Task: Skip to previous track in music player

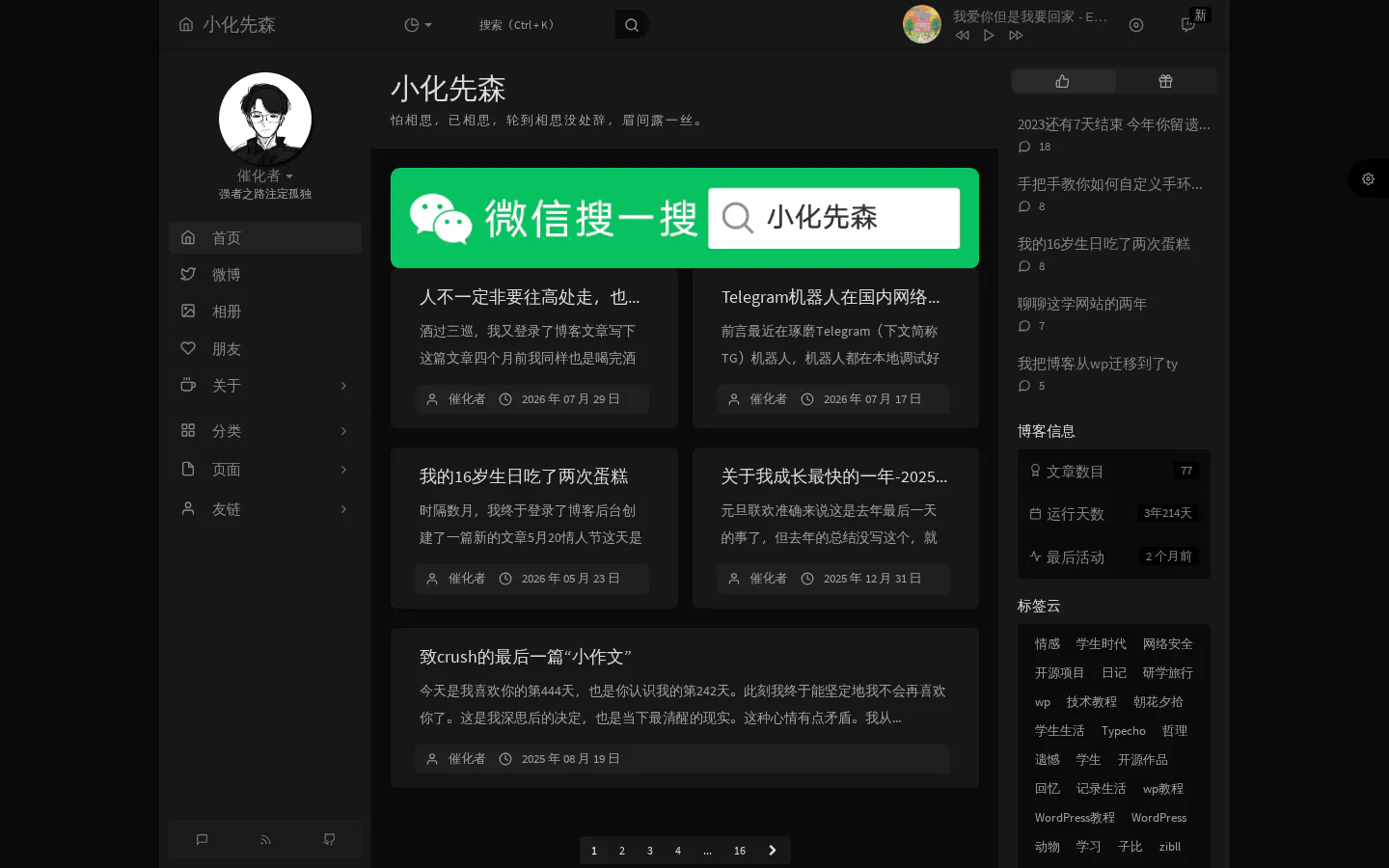Action: pyautogui.click(x=962, y=36)
